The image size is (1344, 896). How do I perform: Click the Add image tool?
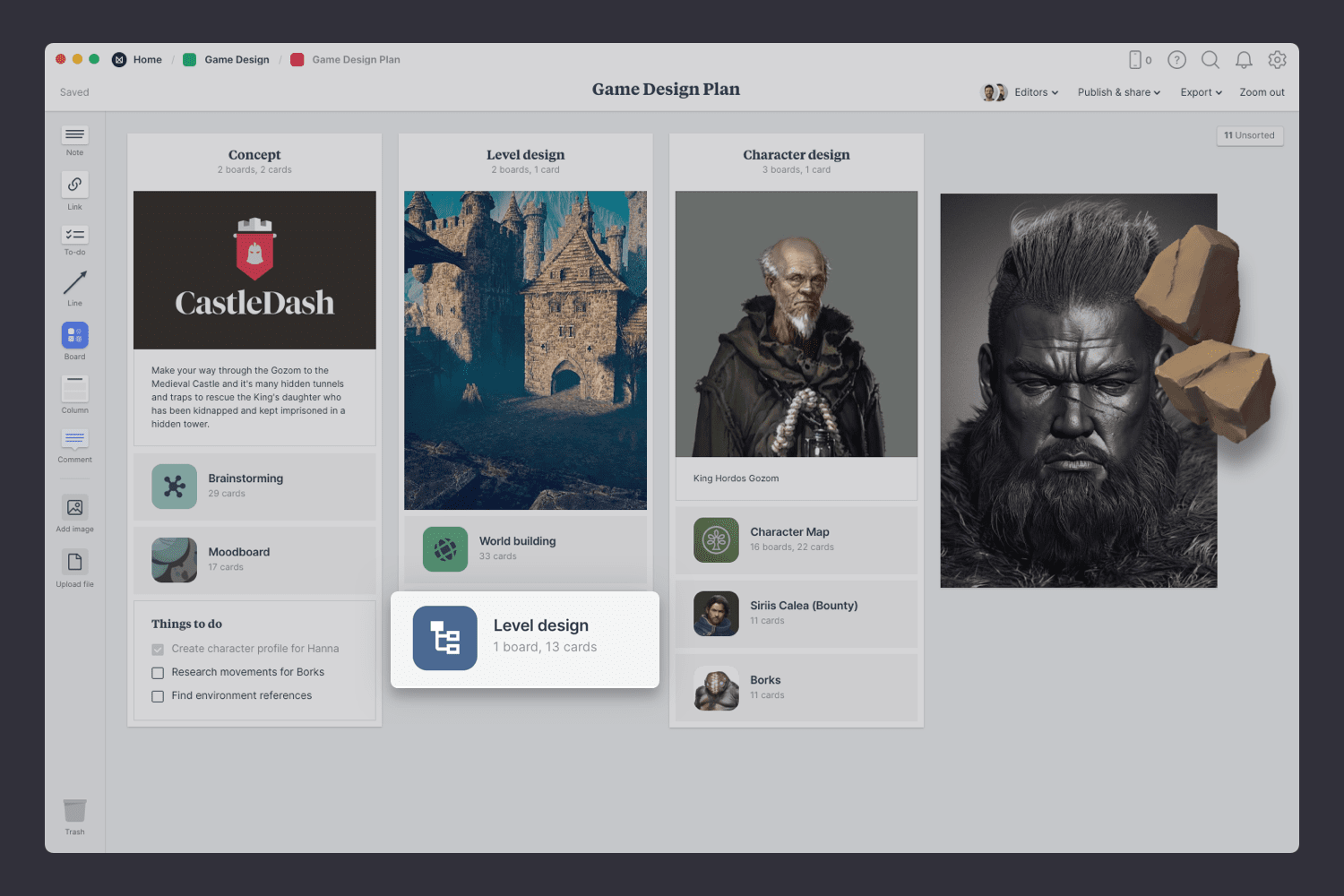(74, 507)
